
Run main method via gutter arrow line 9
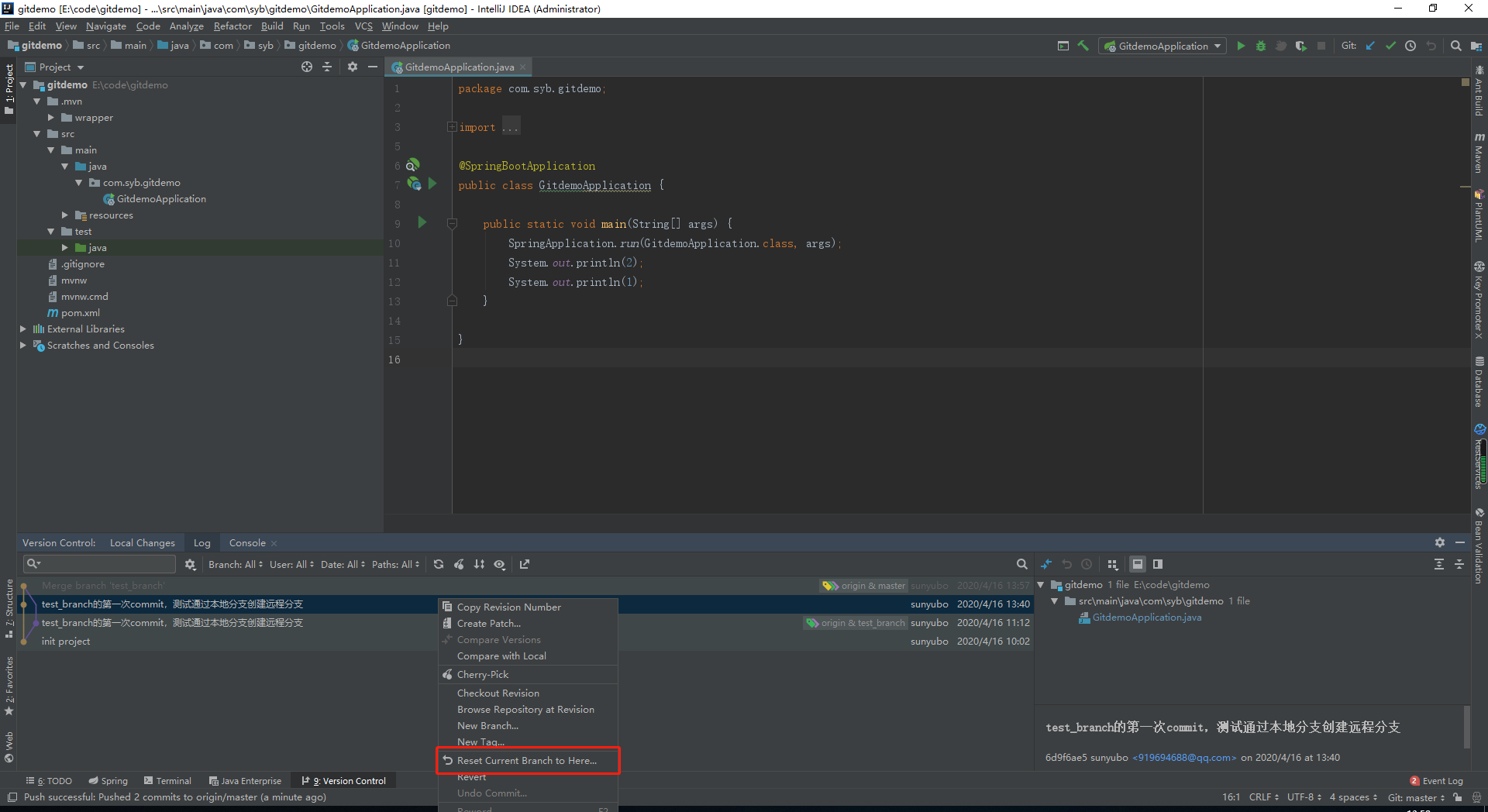(422, 222)
